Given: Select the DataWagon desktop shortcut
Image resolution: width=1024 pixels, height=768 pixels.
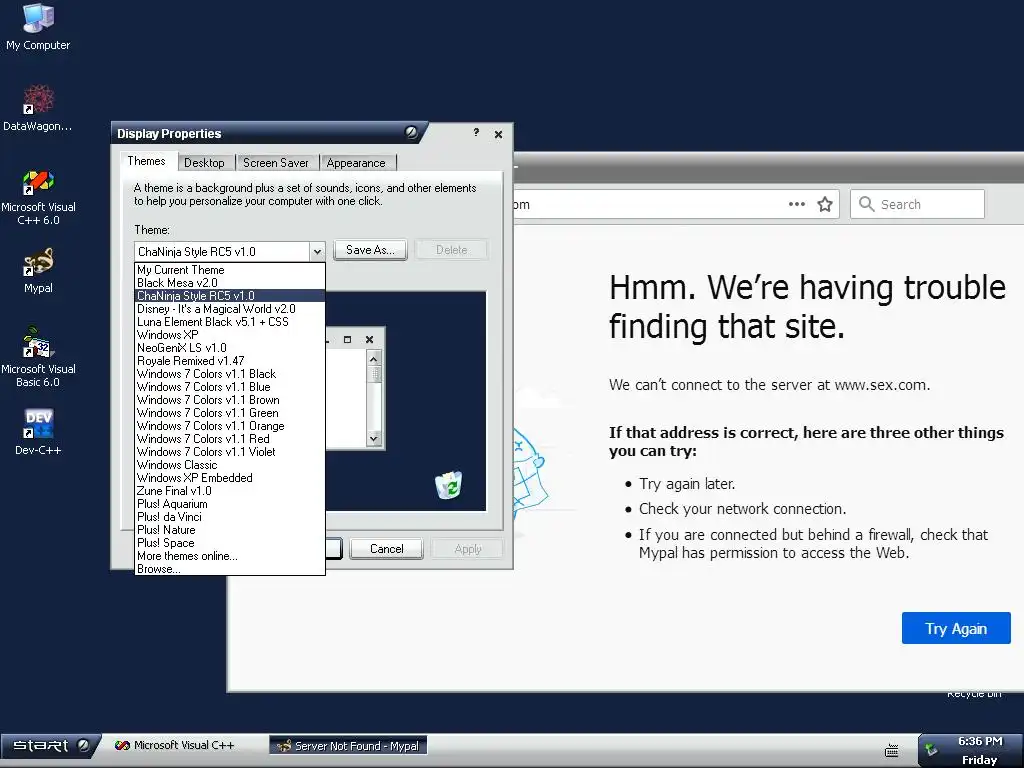Looking at the screenshot, I should click(x=38, y=108).
